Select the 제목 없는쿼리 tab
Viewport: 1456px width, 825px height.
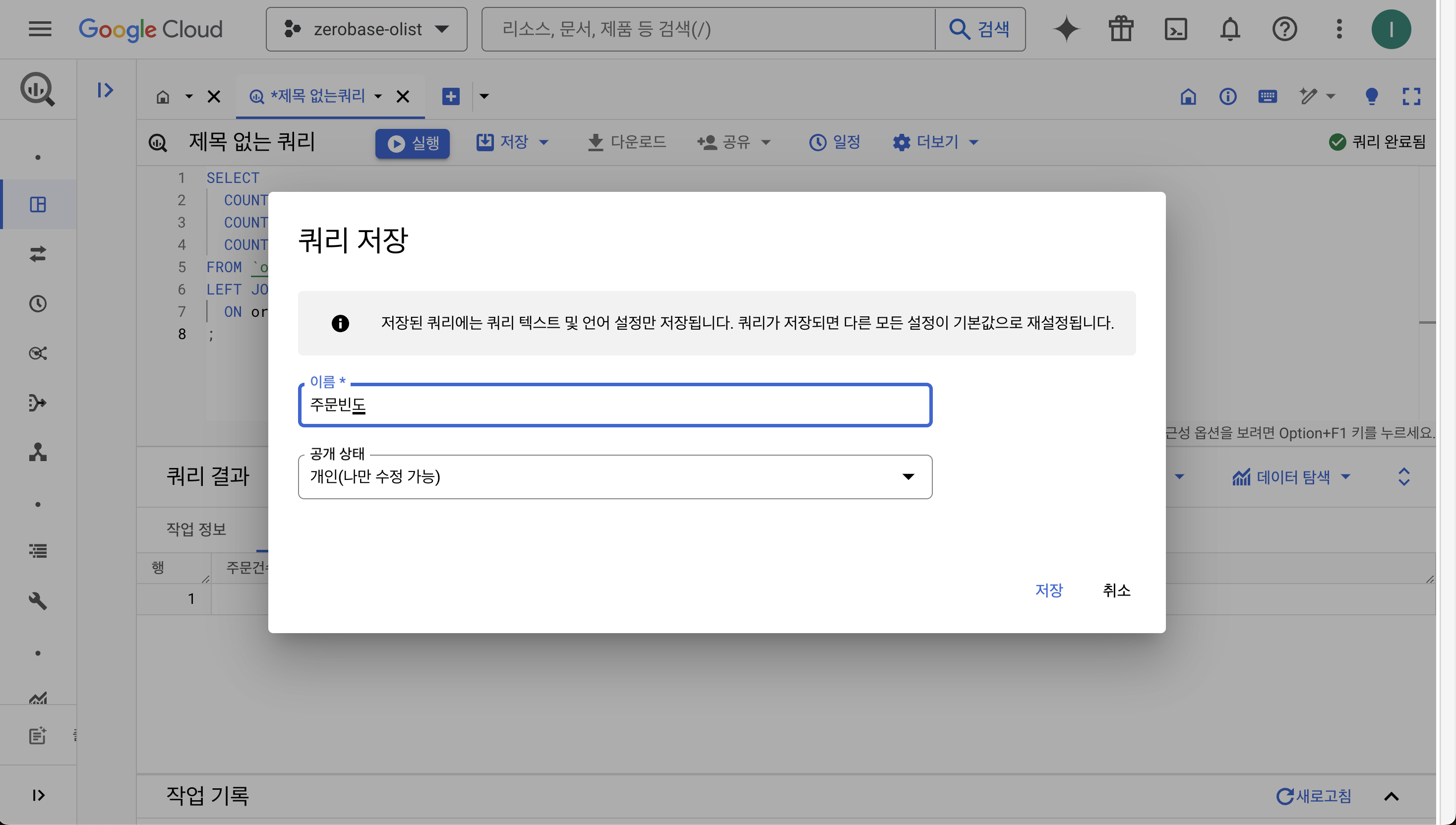pyautogui.click(x=317, y=96)
